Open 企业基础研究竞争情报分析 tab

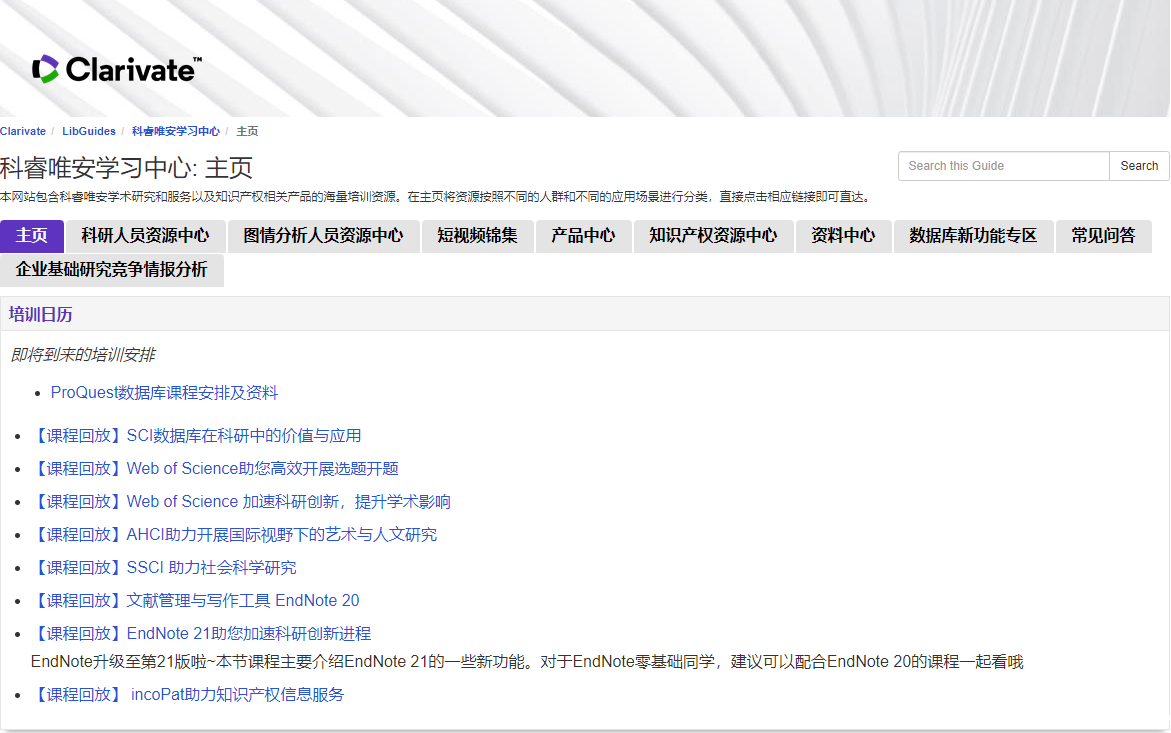(112, 270)
